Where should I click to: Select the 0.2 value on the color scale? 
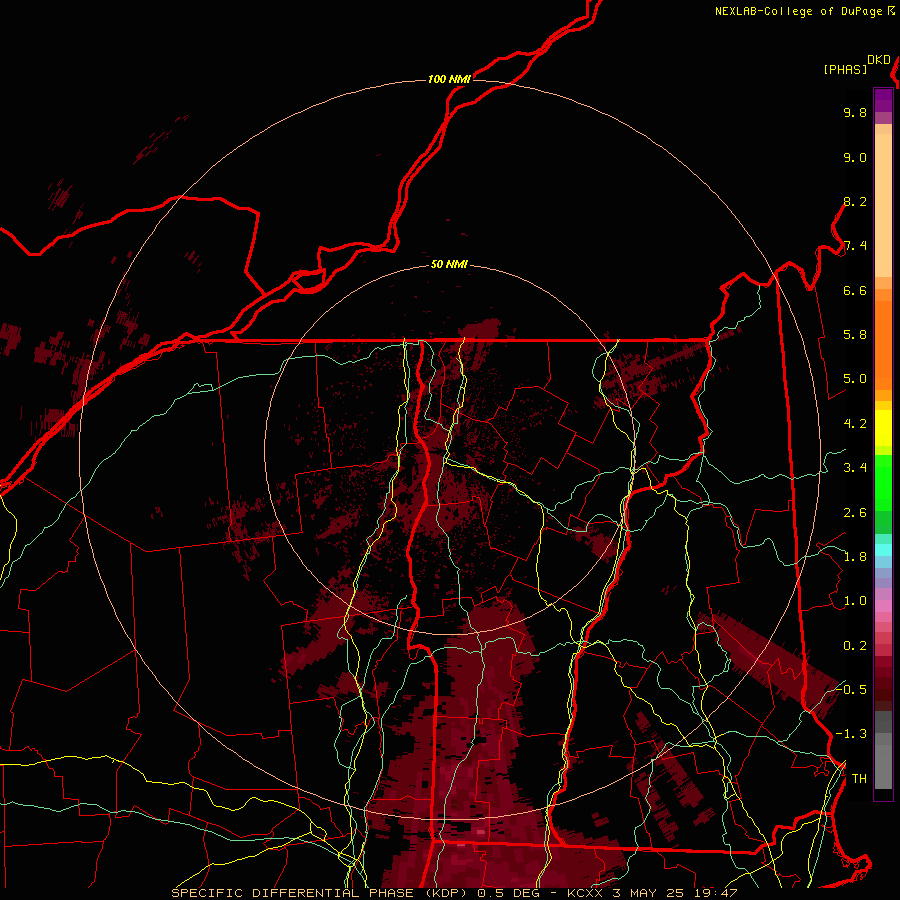coord(855,646)
